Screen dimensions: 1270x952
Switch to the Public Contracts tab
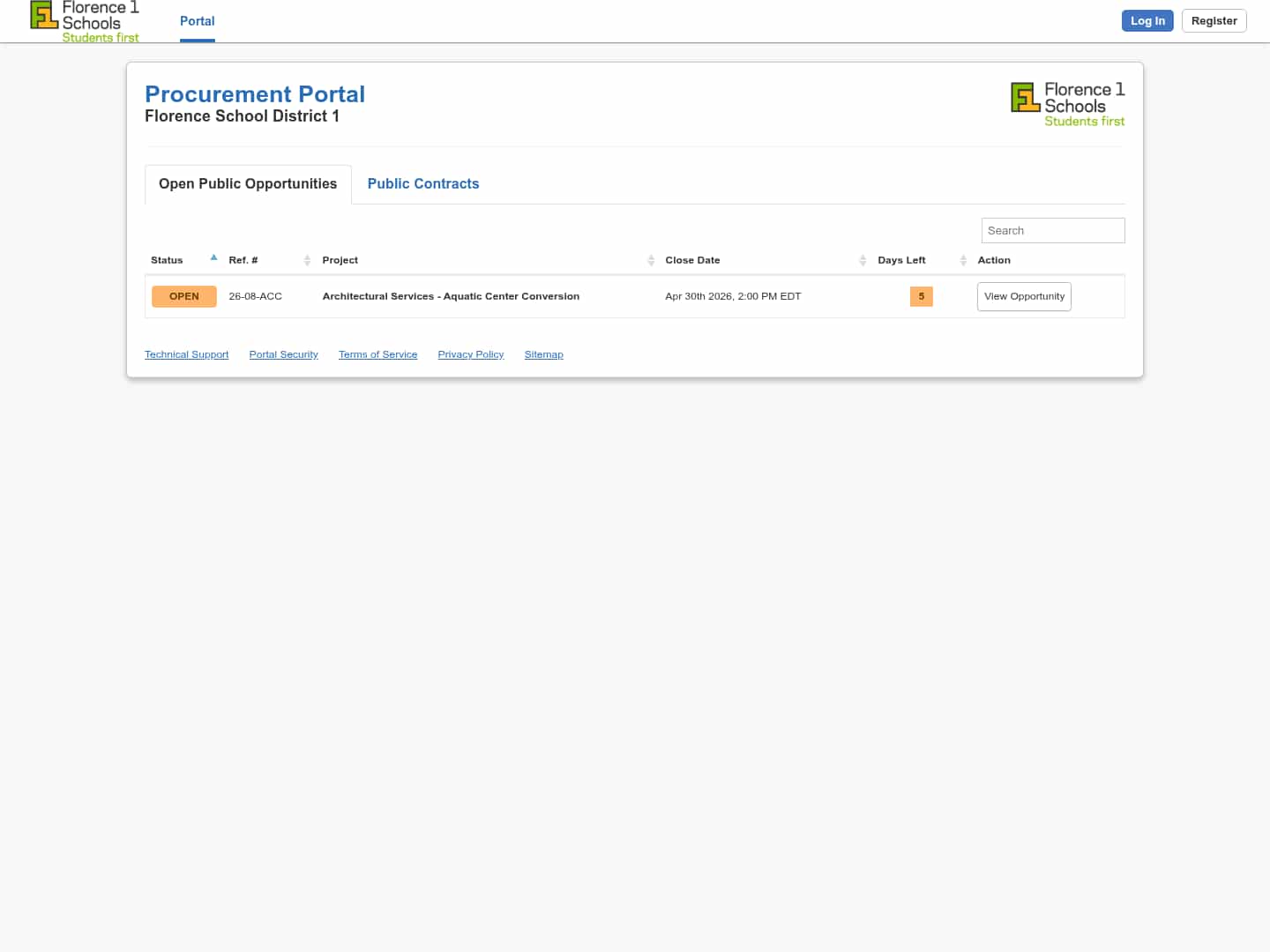(x=423, y=183)
